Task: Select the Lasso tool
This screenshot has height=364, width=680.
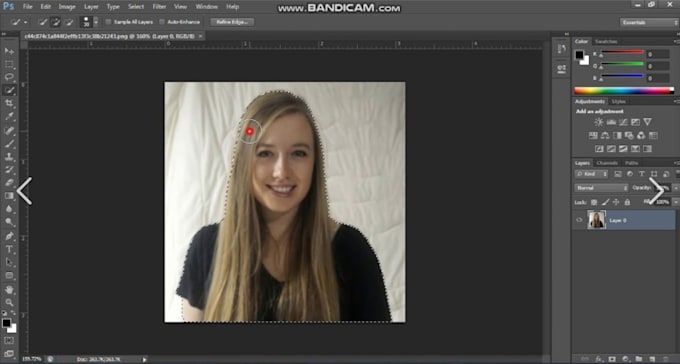Action: (9, 77)
